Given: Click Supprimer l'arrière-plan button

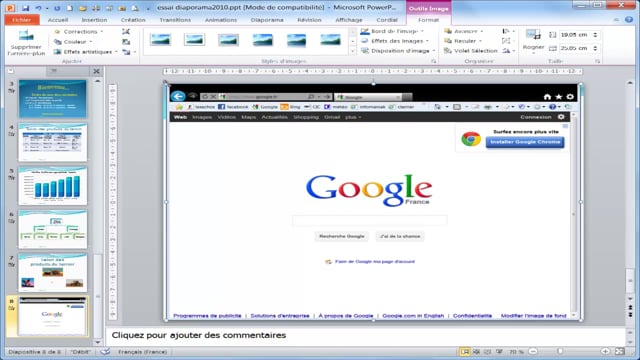Looking at the screenshot, I should tap(26, 42).
